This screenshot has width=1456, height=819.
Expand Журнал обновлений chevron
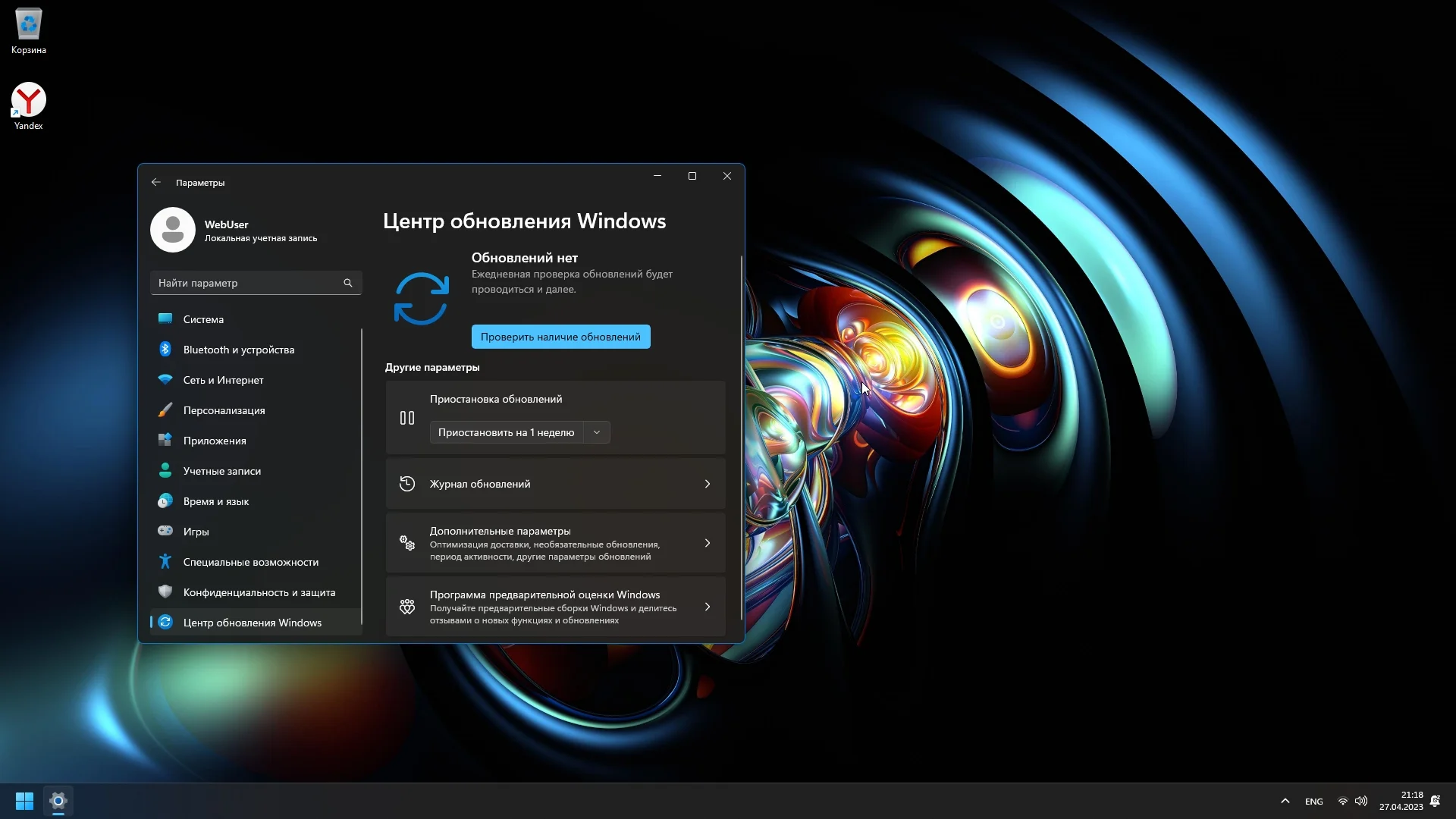click(x=707, y=484)
